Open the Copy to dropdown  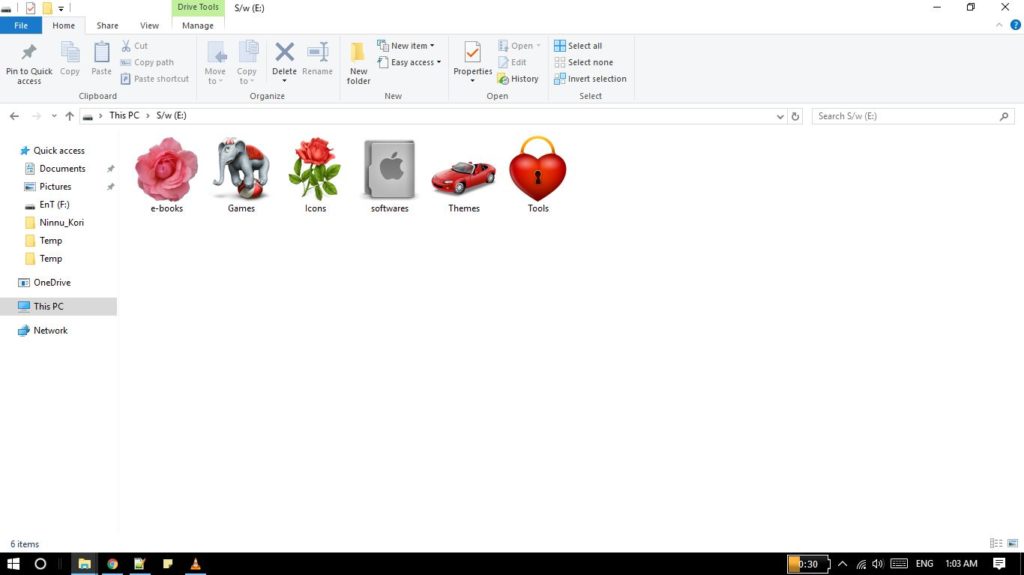point(247,63)
